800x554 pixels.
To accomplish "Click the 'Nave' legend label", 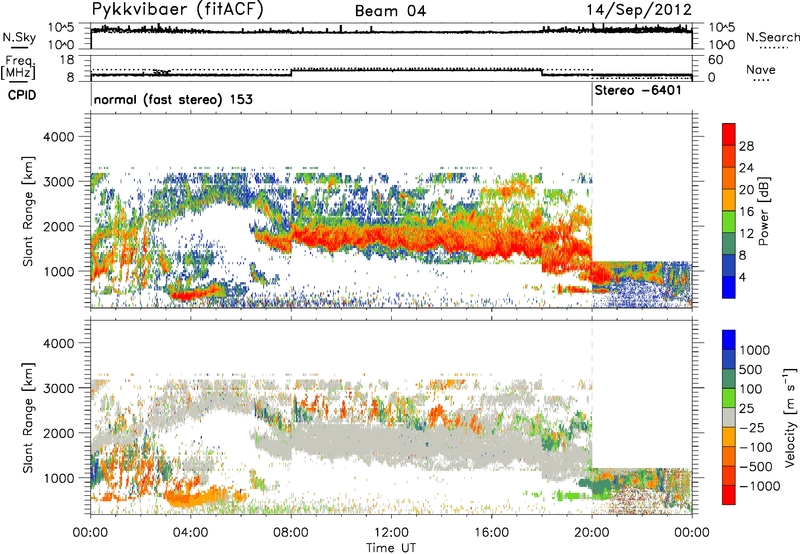I will tap(761, 70).
